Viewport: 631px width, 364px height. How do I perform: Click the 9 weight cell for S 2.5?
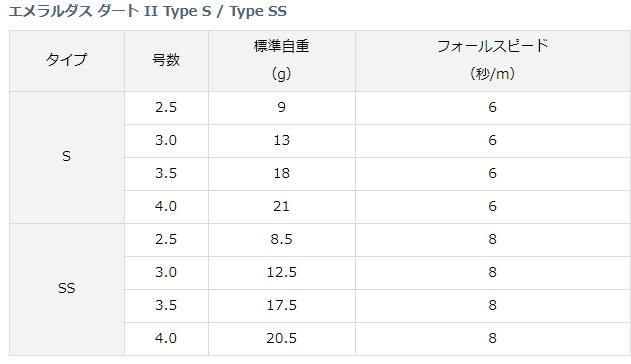point(282,108)
